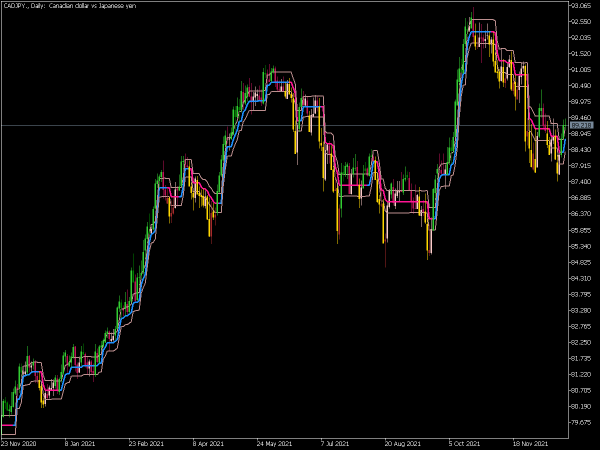The image size is (600, 450).
Task: Click the 80.705 price axis label
Action: (x=580, y=391)
